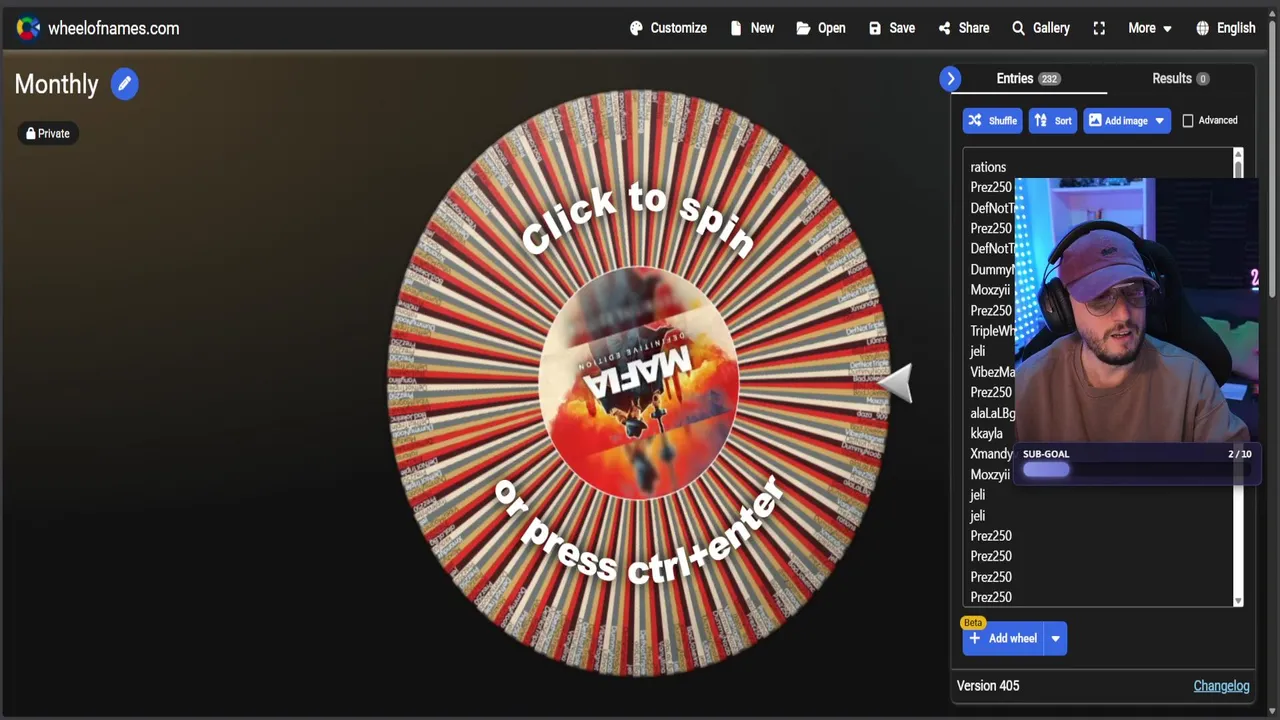Viewport: 1280px width, 720px height.
Task: Open the Gallery search
Action: point(1040,28)
